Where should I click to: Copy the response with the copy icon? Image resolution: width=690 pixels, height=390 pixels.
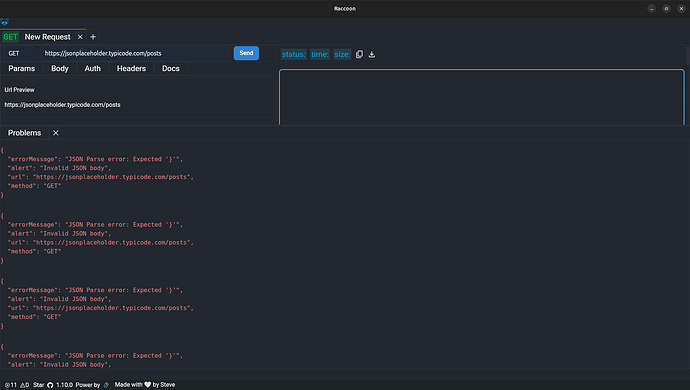pyautogui.click(x=360, y=54)
